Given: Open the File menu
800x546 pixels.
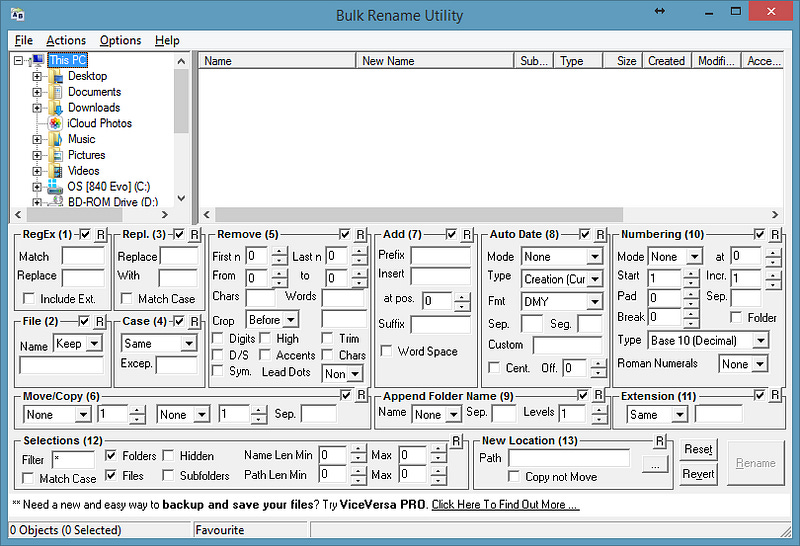Looking at the screenshot, I should coord(23,40).
